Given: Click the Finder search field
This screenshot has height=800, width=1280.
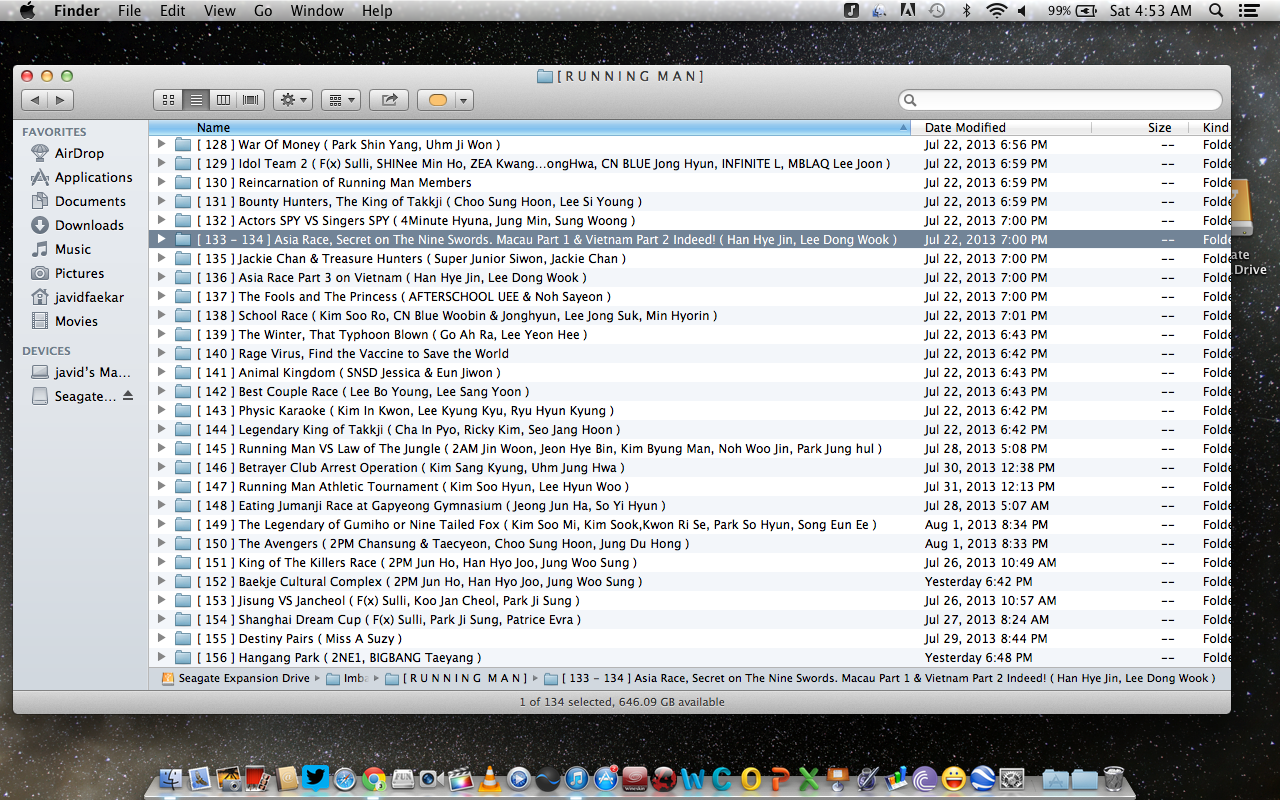Looking at the screenshot, I should click(x=1060, y=100).
